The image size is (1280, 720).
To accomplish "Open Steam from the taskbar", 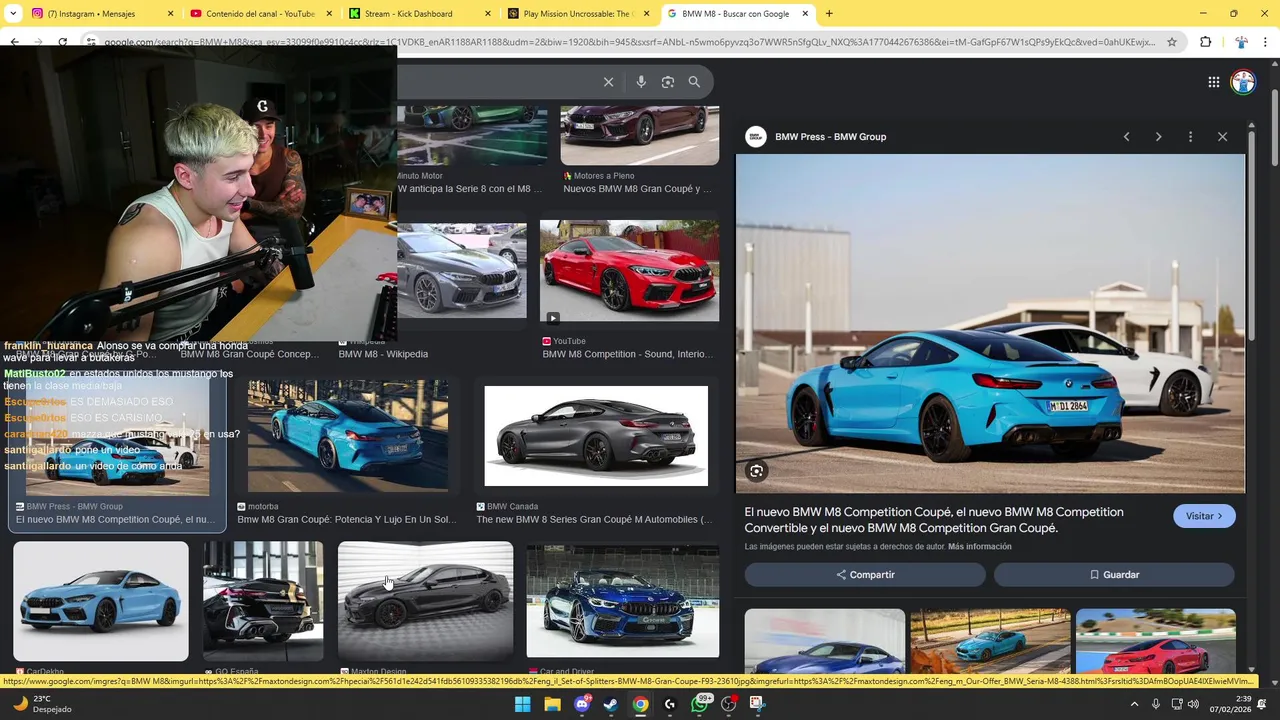I will (611, 704).
